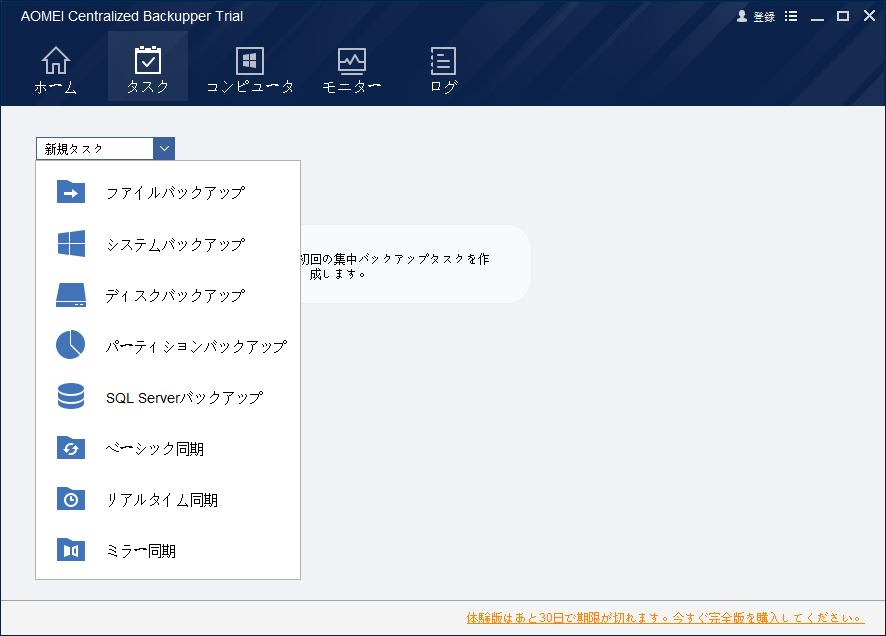
Task: Click the trial expiry purchase link
Action: point(665,617)
